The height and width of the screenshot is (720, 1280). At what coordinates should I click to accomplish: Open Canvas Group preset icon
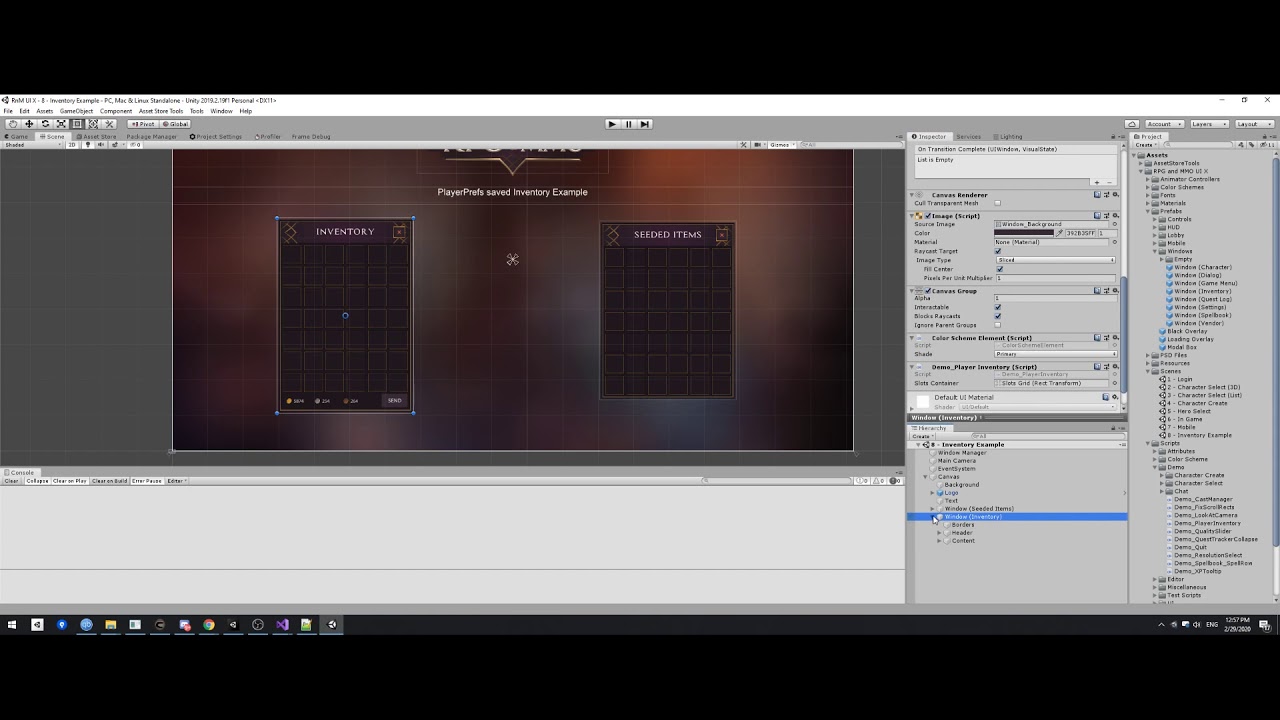(1106, 291)
